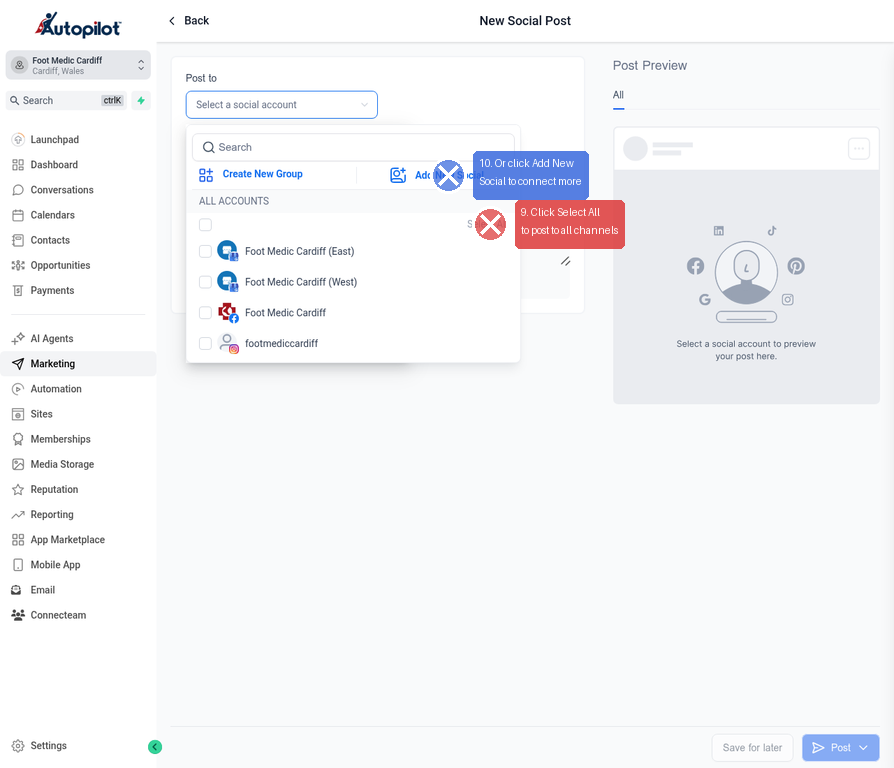This screenshot has width=894, height=768.
Task: Open Opportunities section
Action: (x=60, y=265)
